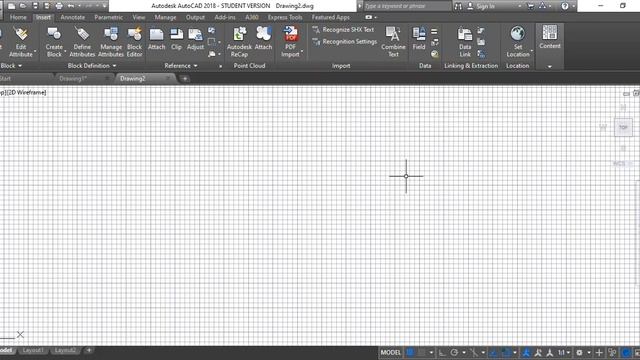Toggle the grid display in status bar
Image resolution: width=640 pixels, height=360 pixels.
(x=410, y=353)
